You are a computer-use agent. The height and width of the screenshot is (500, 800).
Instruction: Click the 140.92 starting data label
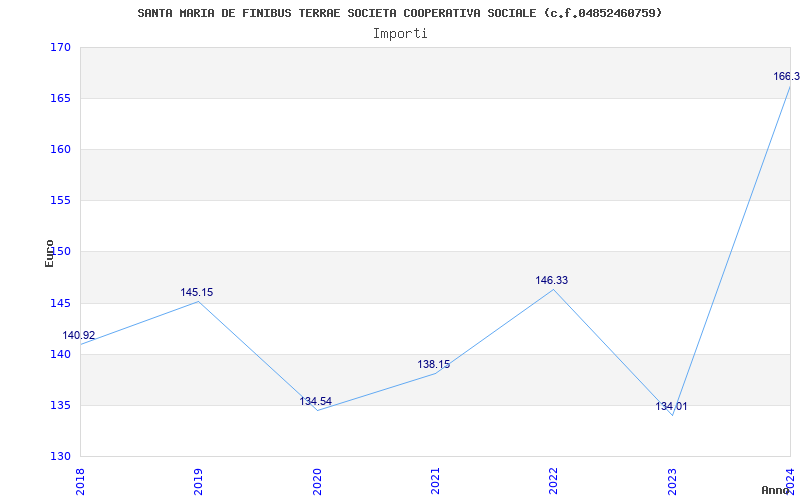[x=79, y=336]
